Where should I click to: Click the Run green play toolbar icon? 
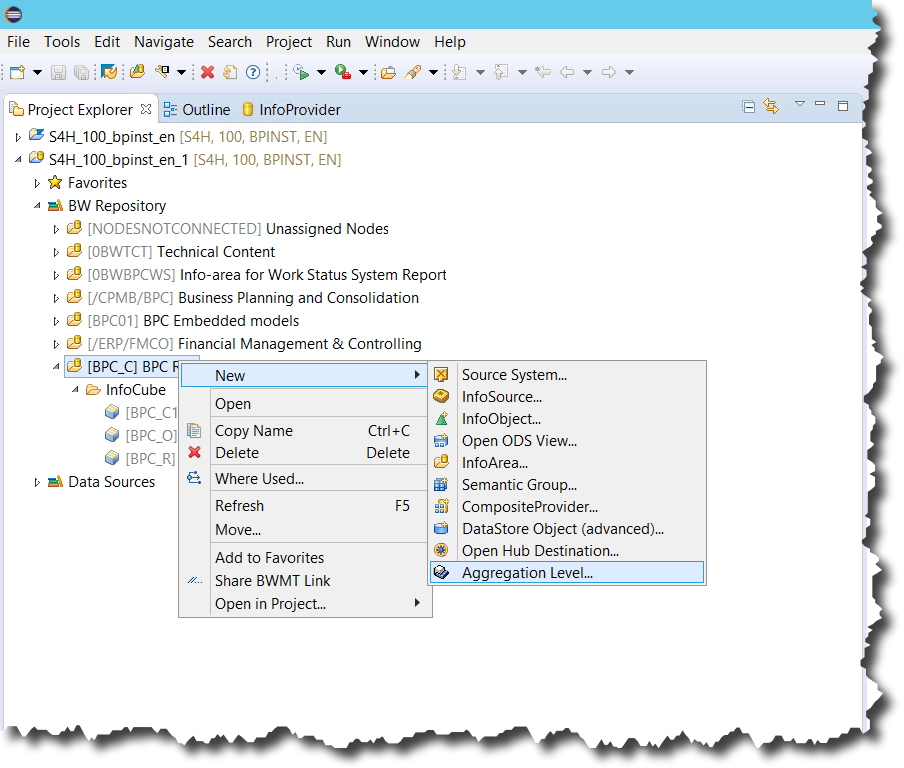coord(300,72)
